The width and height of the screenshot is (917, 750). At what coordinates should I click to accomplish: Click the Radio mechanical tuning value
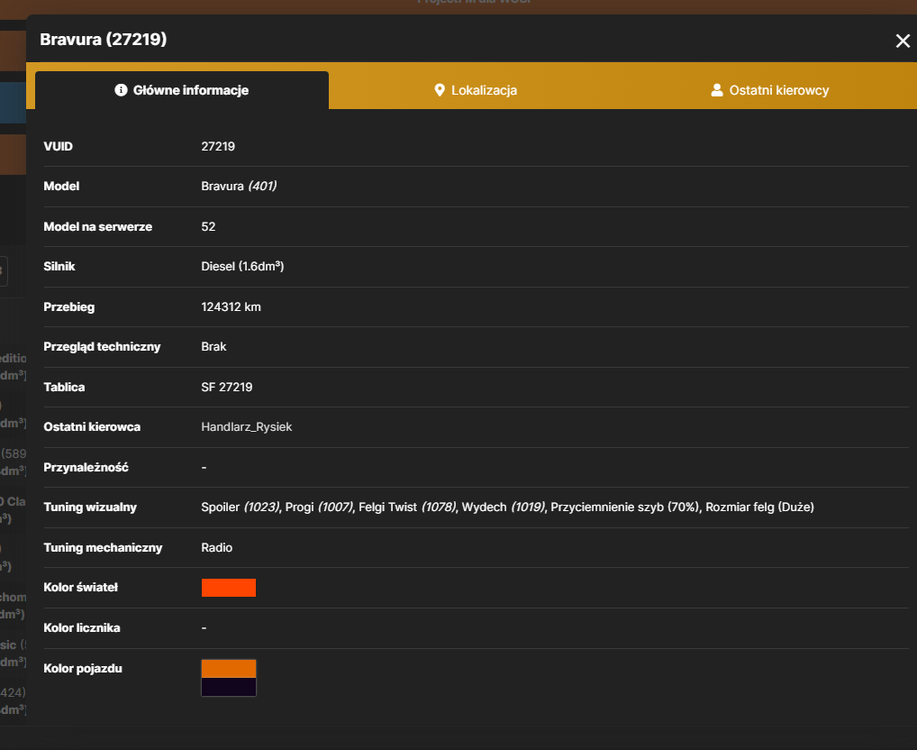(x=216, y=548)
